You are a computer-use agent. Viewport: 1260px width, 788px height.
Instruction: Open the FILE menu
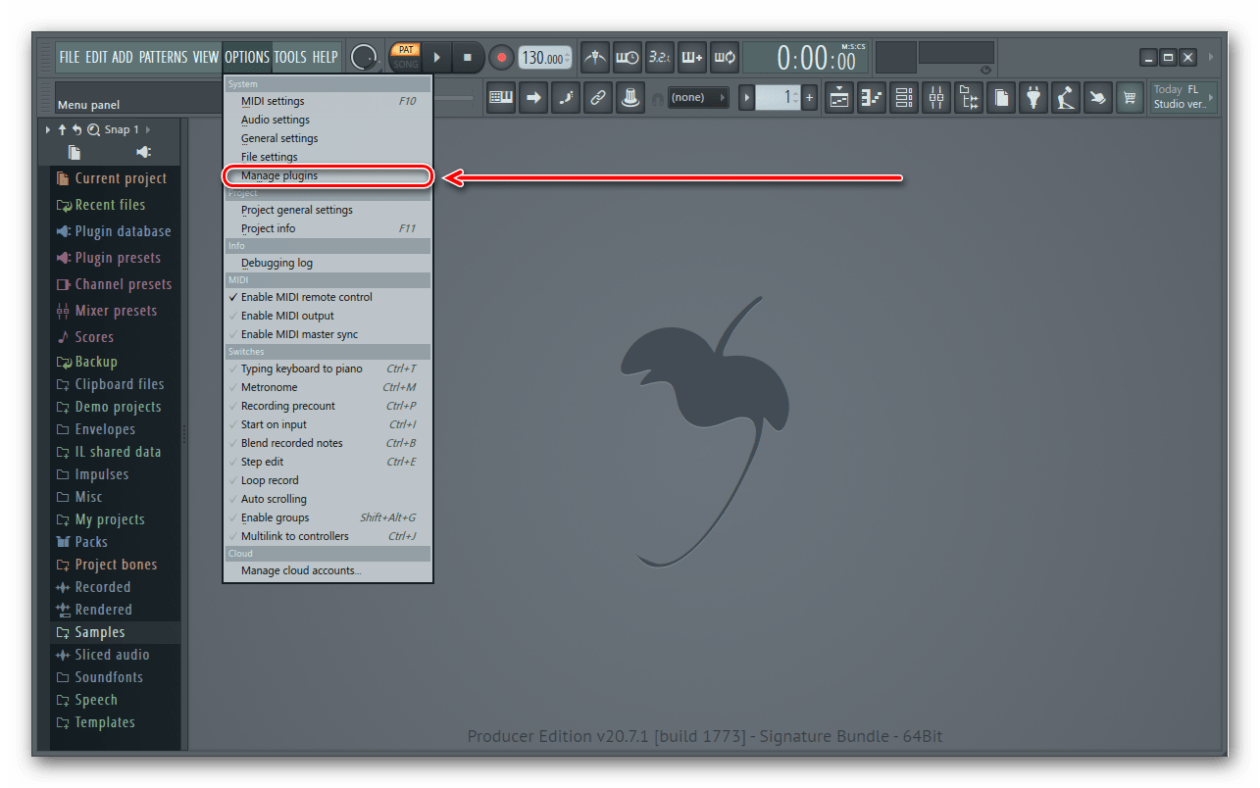click(x=69, y=58)
